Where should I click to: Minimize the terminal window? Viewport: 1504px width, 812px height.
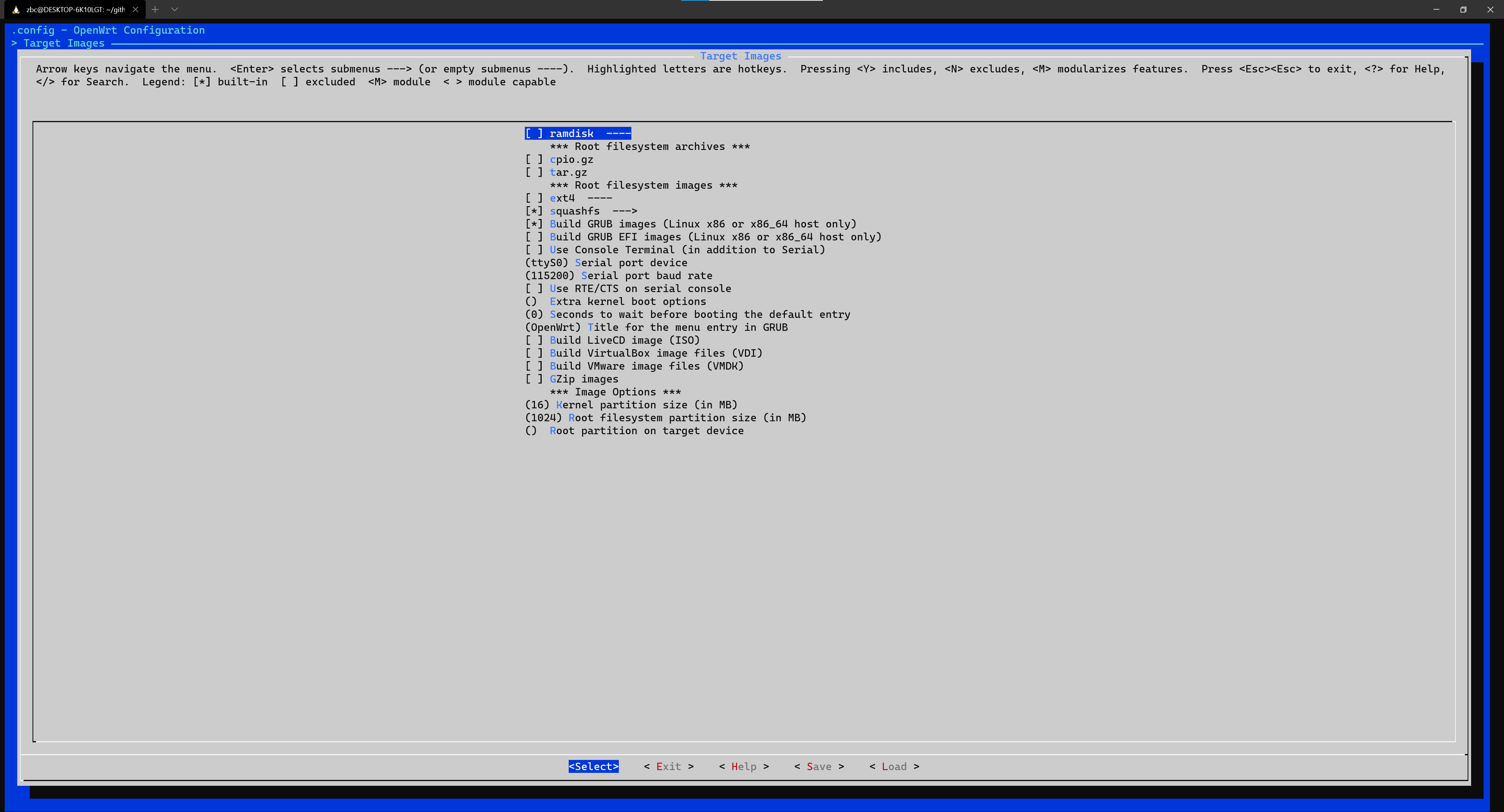coord(1436,9)
